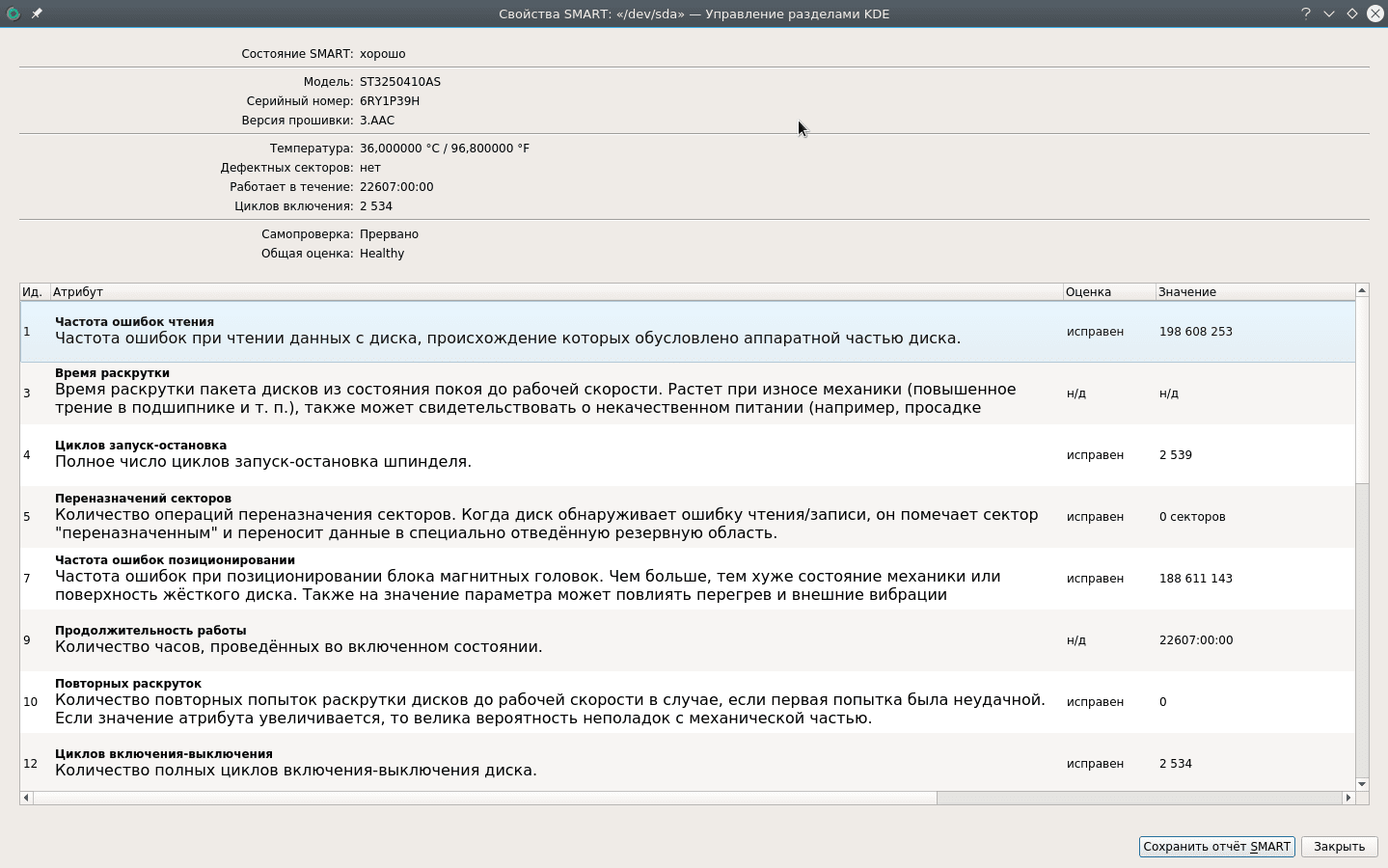Pin window with the pushpin icon
The image size is (1388, 868).
tap(37, 14)
